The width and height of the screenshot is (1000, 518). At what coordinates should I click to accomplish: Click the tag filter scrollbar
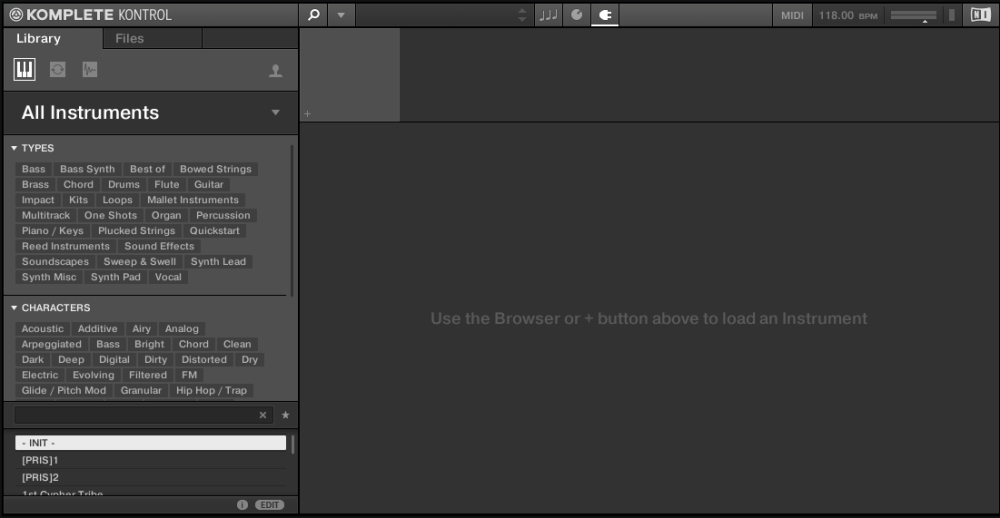click(x=292, y=220)
